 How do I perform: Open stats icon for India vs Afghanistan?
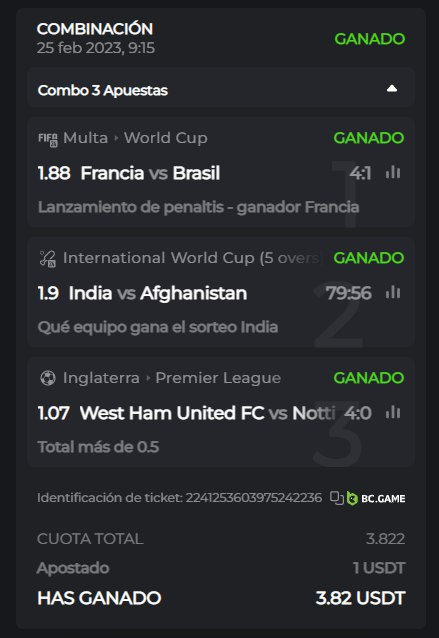[393, 293]
